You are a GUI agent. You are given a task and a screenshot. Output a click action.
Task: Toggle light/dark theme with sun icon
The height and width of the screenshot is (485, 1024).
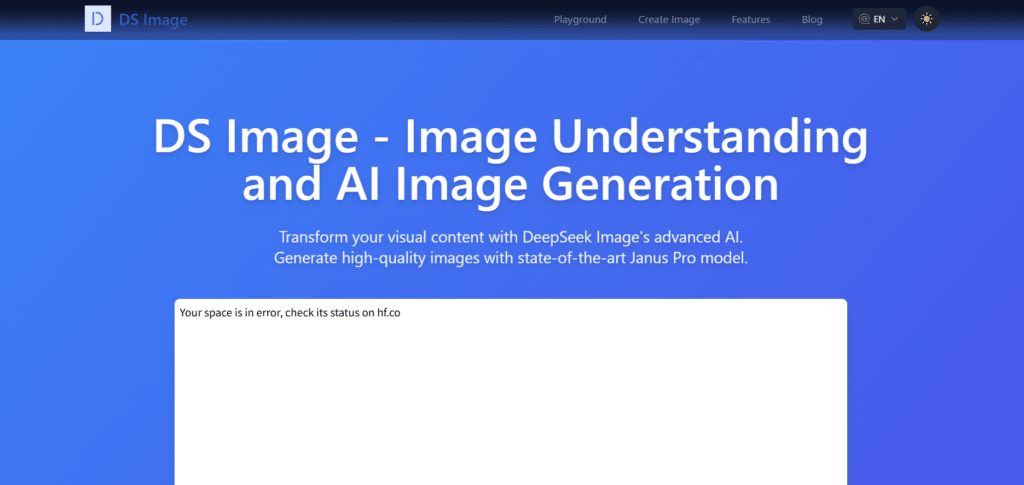point(926,19)
